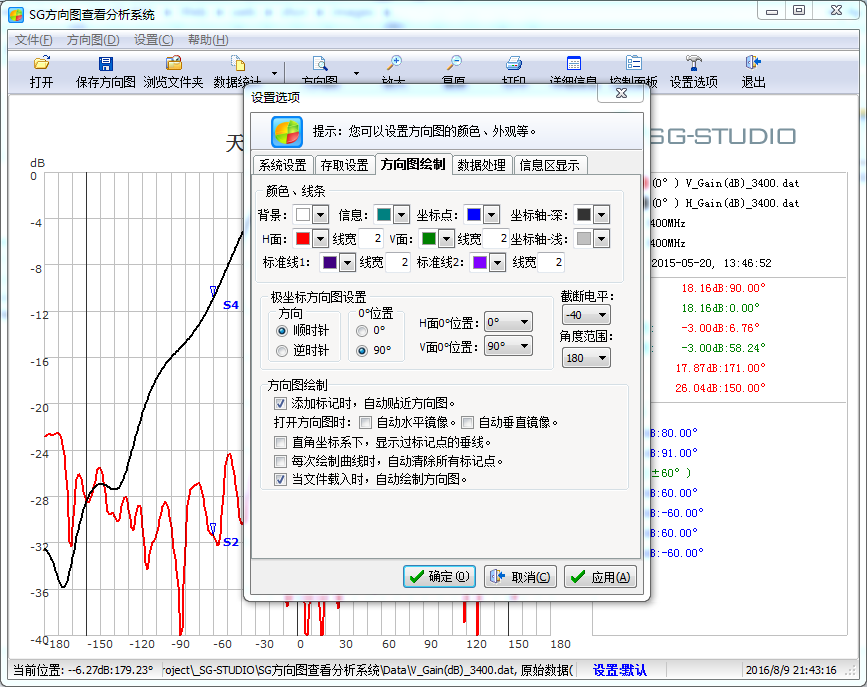Uncheck 当文件载入时，自动绘制方向图 checkbox
The width and height of the screenshot is (867, 687).
(x=281, y=479)
